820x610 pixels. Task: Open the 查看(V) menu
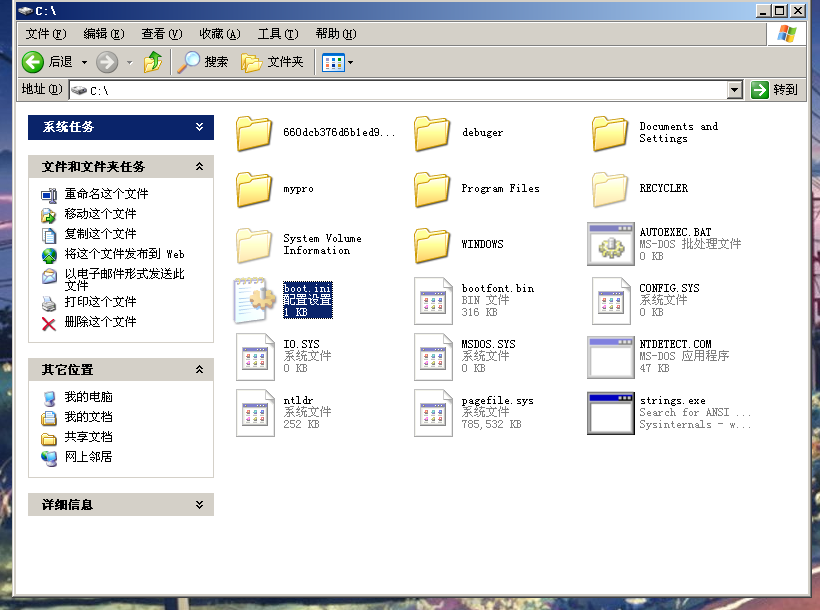(x=162, y=34)
